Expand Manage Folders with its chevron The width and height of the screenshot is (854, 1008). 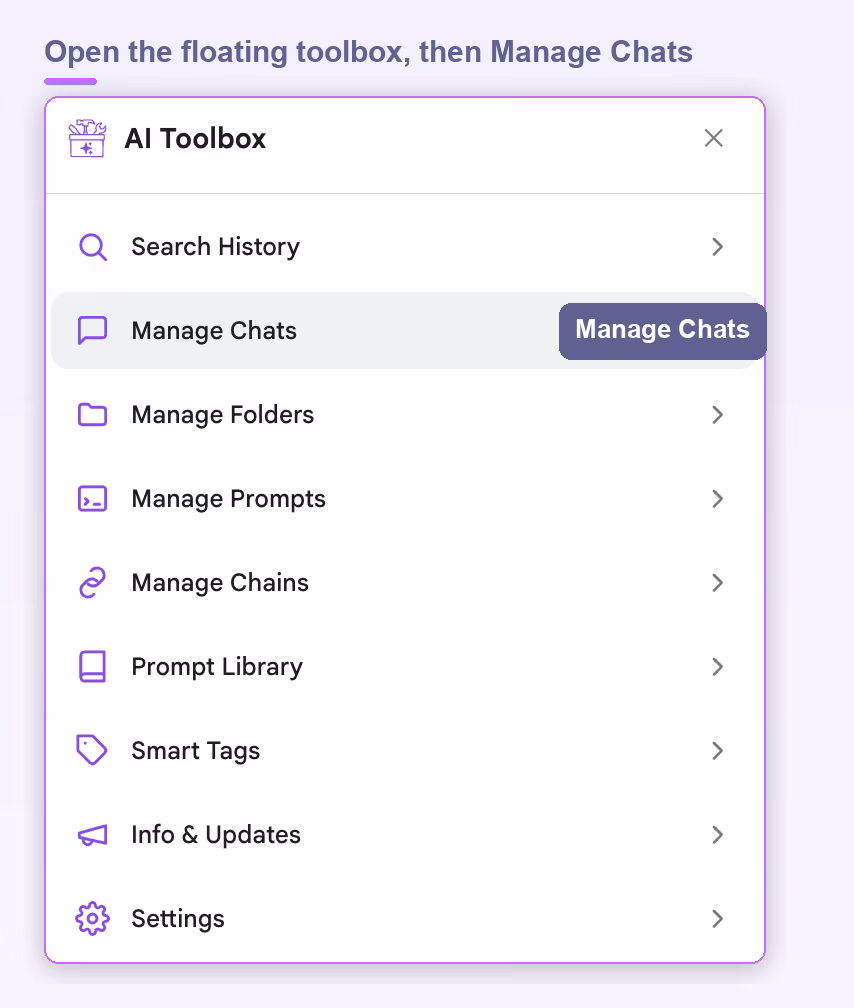click(718, 415)
